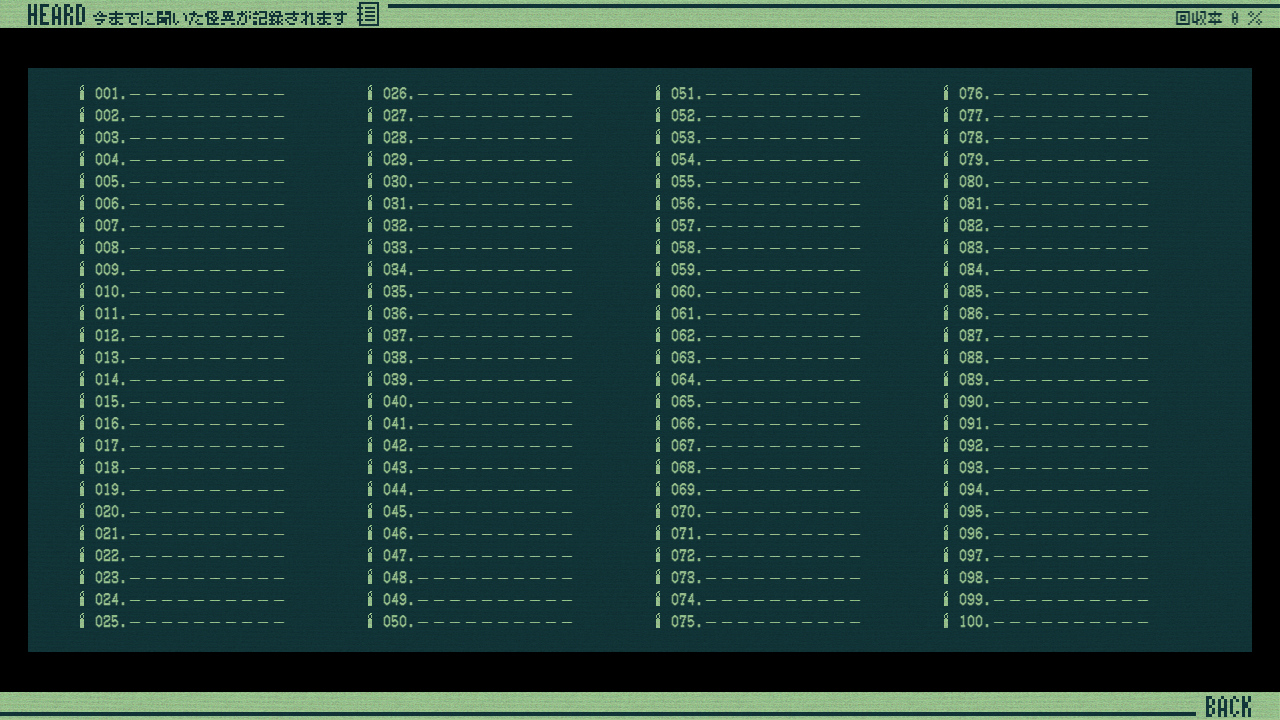Select entry 083 in the list
Image resolution: width=1280 pixels, height=720 pixels.
[x=1046, y=248]
